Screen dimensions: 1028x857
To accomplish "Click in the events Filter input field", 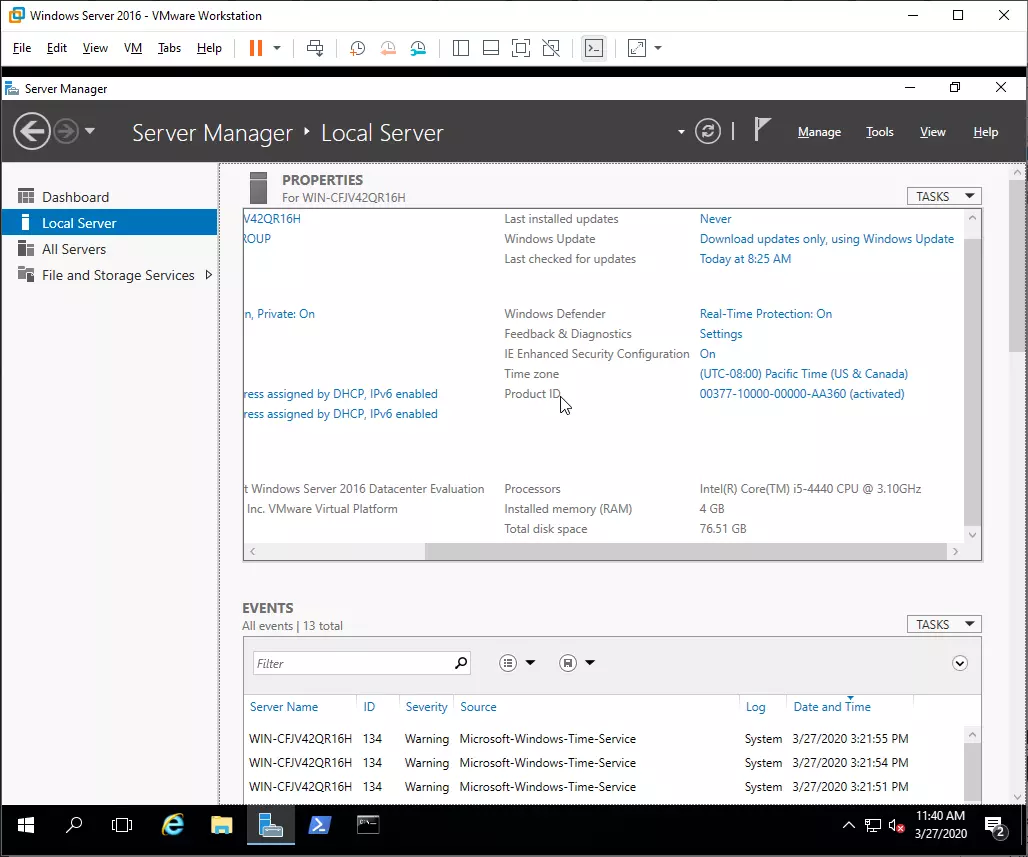I will coord(352,664).
